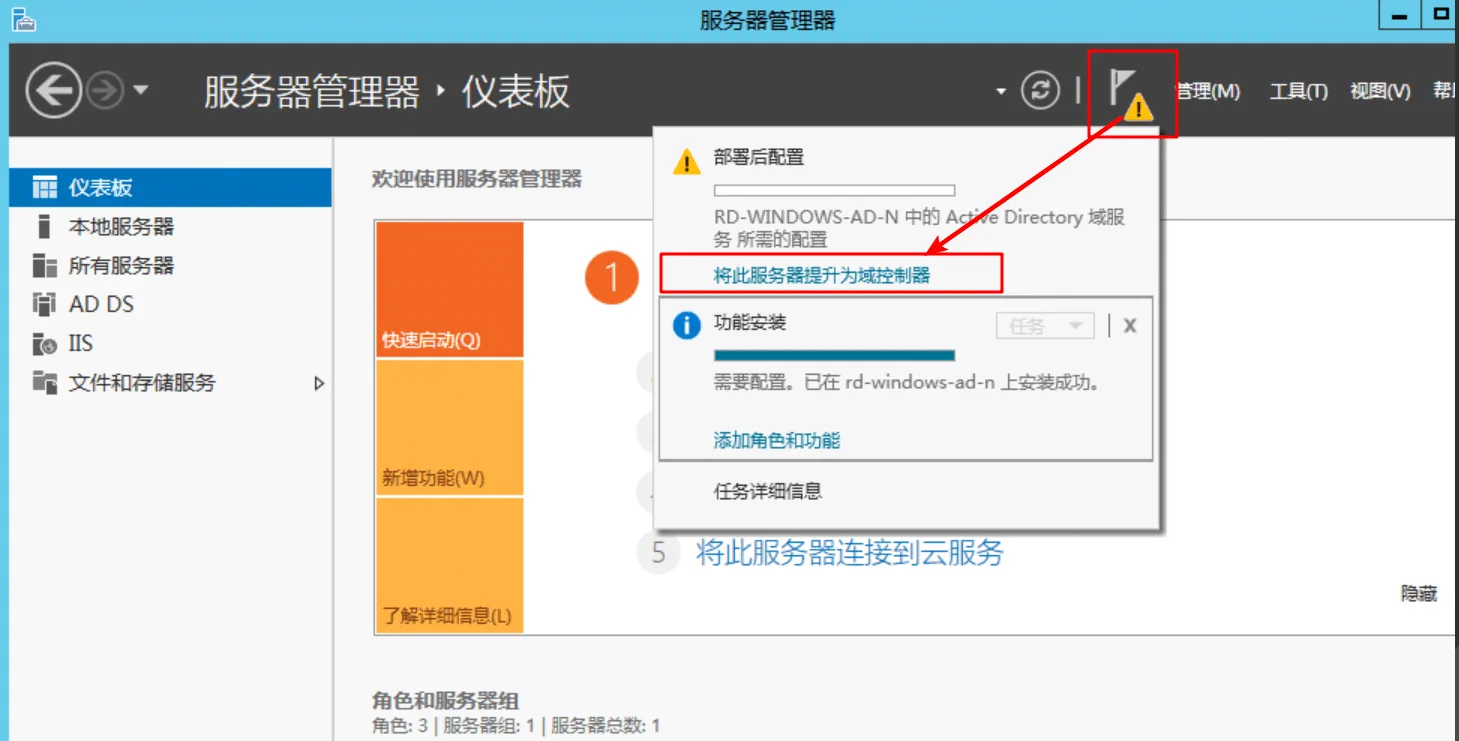Screen dimensions: 1459x741
Task: Click 将此服务器提升为域控制器 link
Action: click(x=822, y=275)
